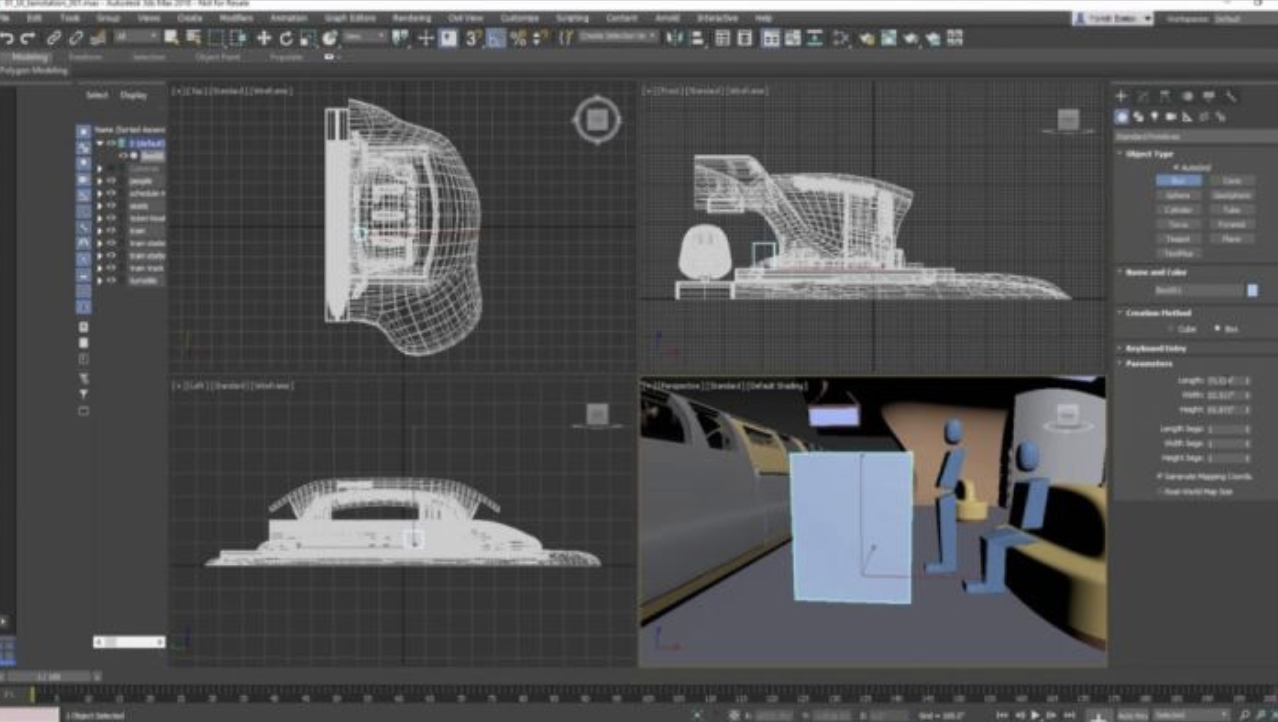Click the Teapot object type button
1278x722 pixels.
pyautogui.click(x=1178, y=239)
